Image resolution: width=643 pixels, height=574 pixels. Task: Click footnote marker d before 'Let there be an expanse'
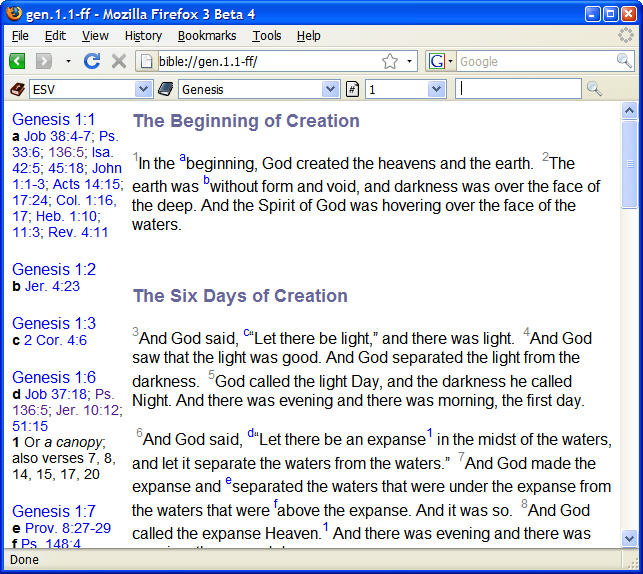pyautogui.click(x=251, y=433)
